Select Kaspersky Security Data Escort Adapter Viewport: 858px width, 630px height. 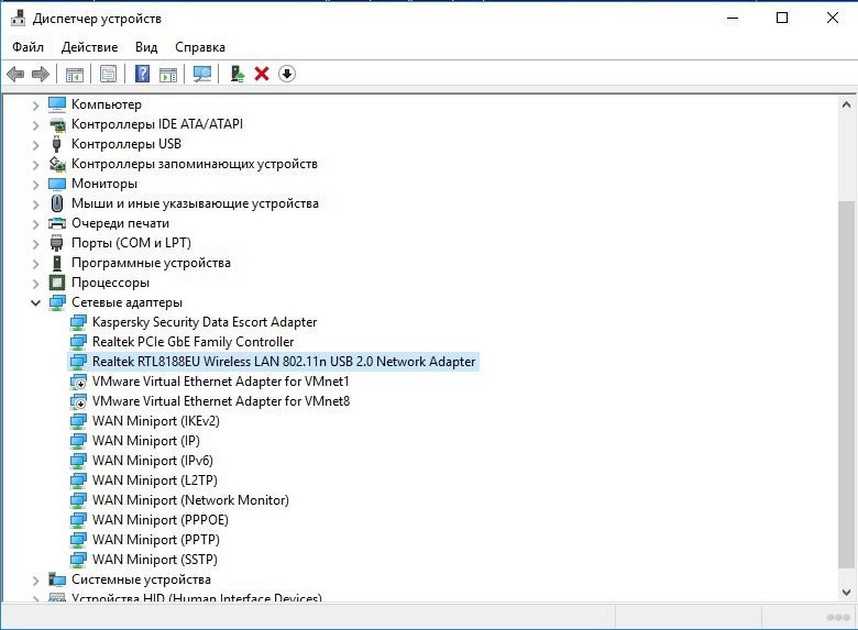coord(204,322)
